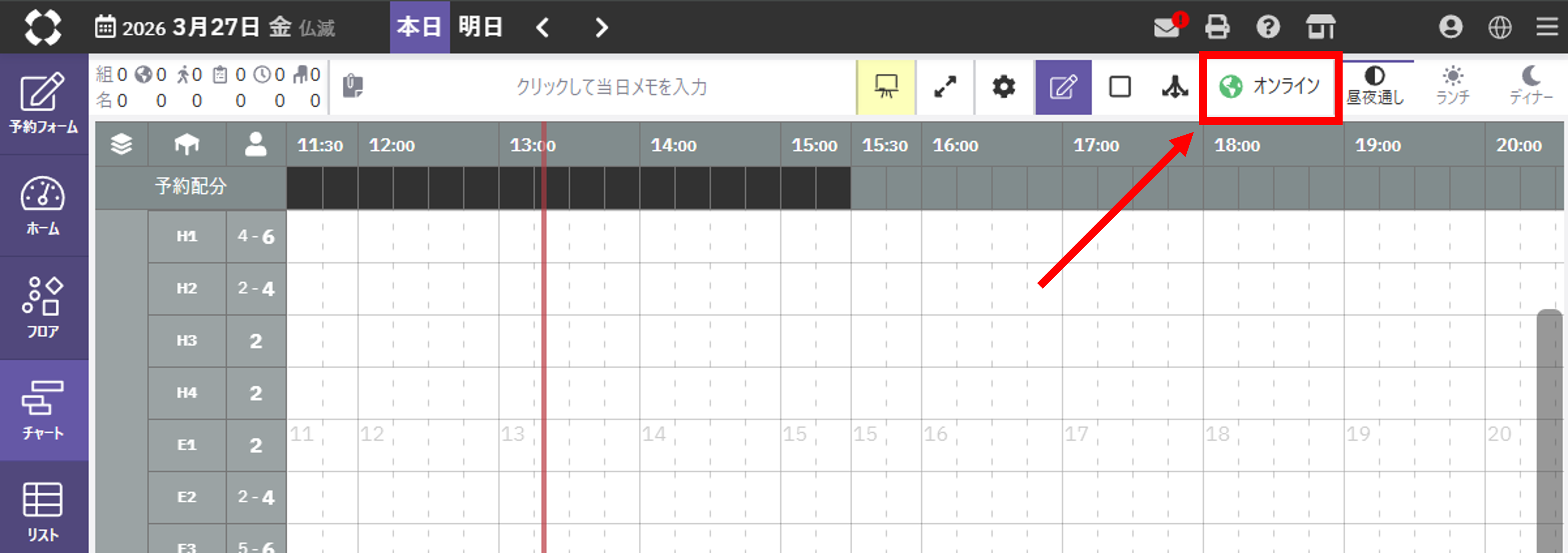The height and width of the screenshot is (553, 1568).
Task: Toggle the purple edit mode button
Action: click(x=1063, y=87)
